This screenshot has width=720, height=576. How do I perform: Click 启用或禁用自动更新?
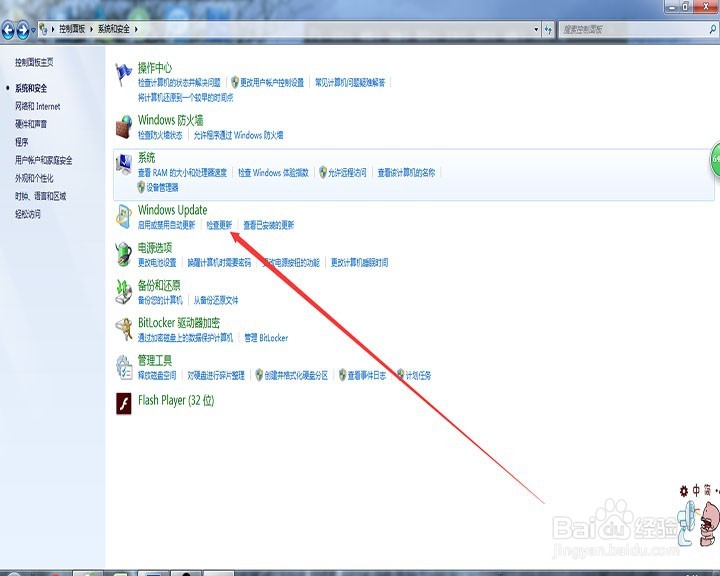coord(166,225)
